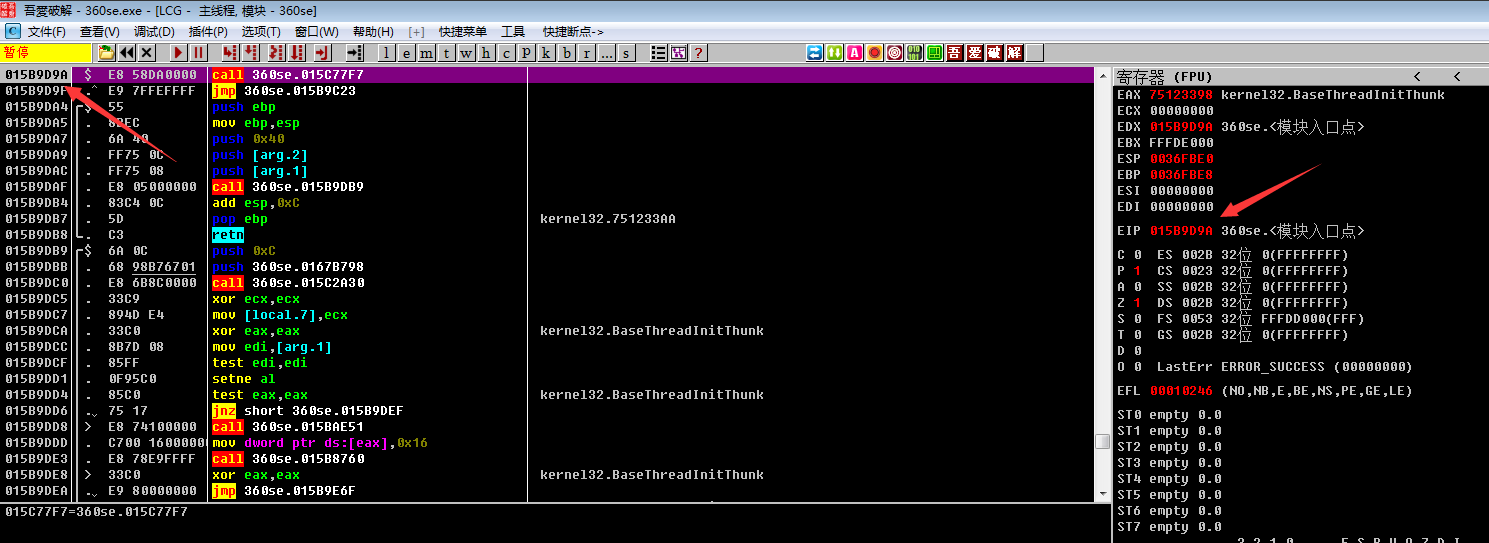The width and height of the screenshot is (1489, 543).
Task: Click the first '<' arrow in register header
Action: pyautogui.click(x=1417, y=76)
